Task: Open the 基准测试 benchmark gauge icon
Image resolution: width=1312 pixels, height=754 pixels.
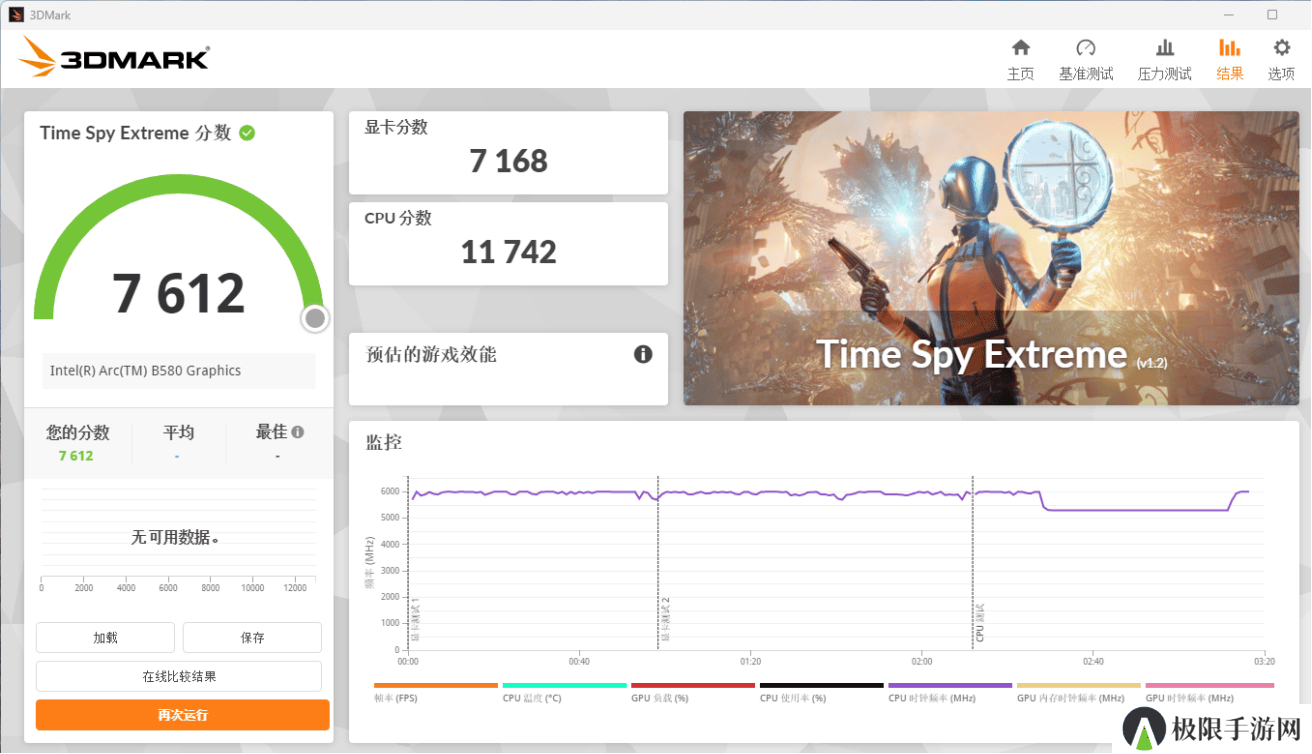Action: tap(1086, 48)
